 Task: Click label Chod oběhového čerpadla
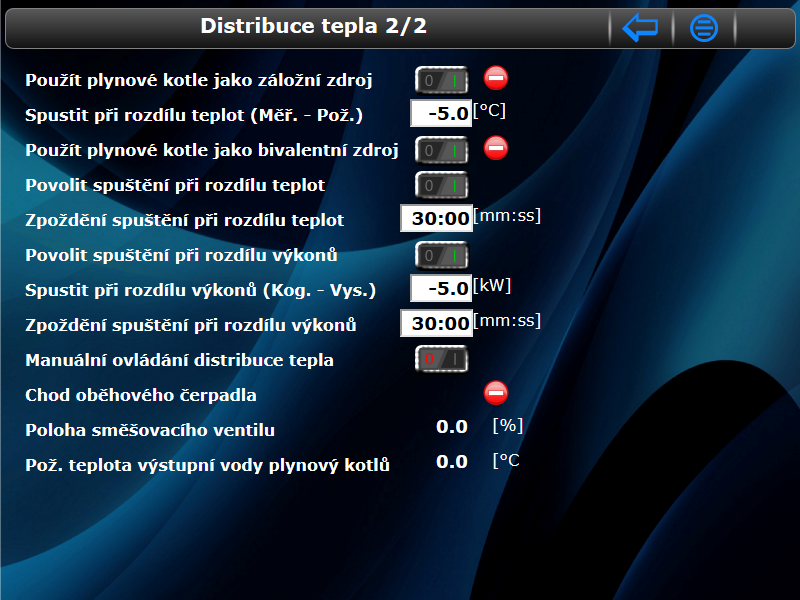pos(141,395)
